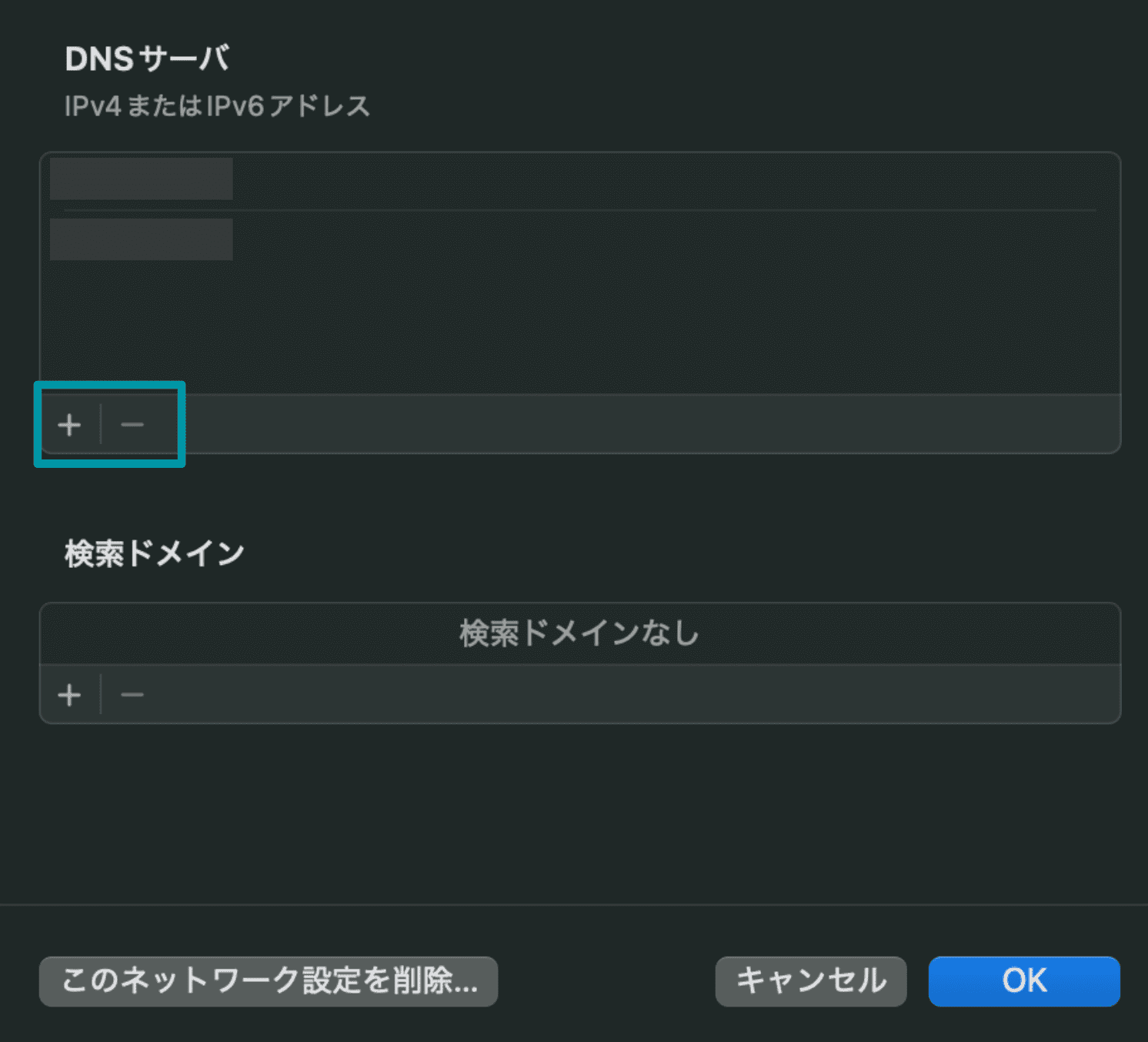Click the DNS サーバ heading

pos(146,59)
